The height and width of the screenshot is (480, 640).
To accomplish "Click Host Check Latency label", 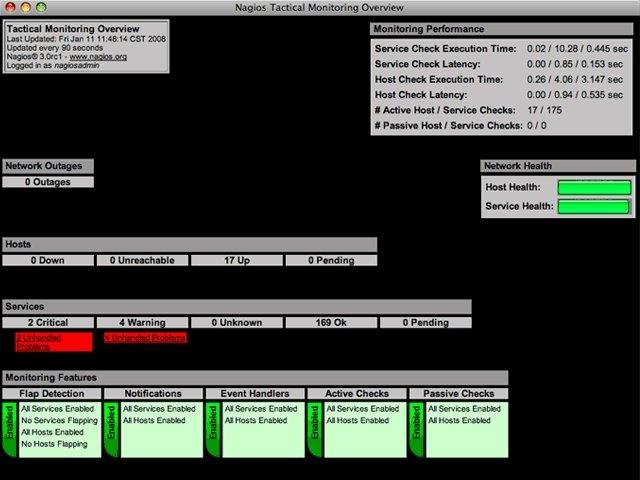I will pyautogui.click(x=421, y=95).
